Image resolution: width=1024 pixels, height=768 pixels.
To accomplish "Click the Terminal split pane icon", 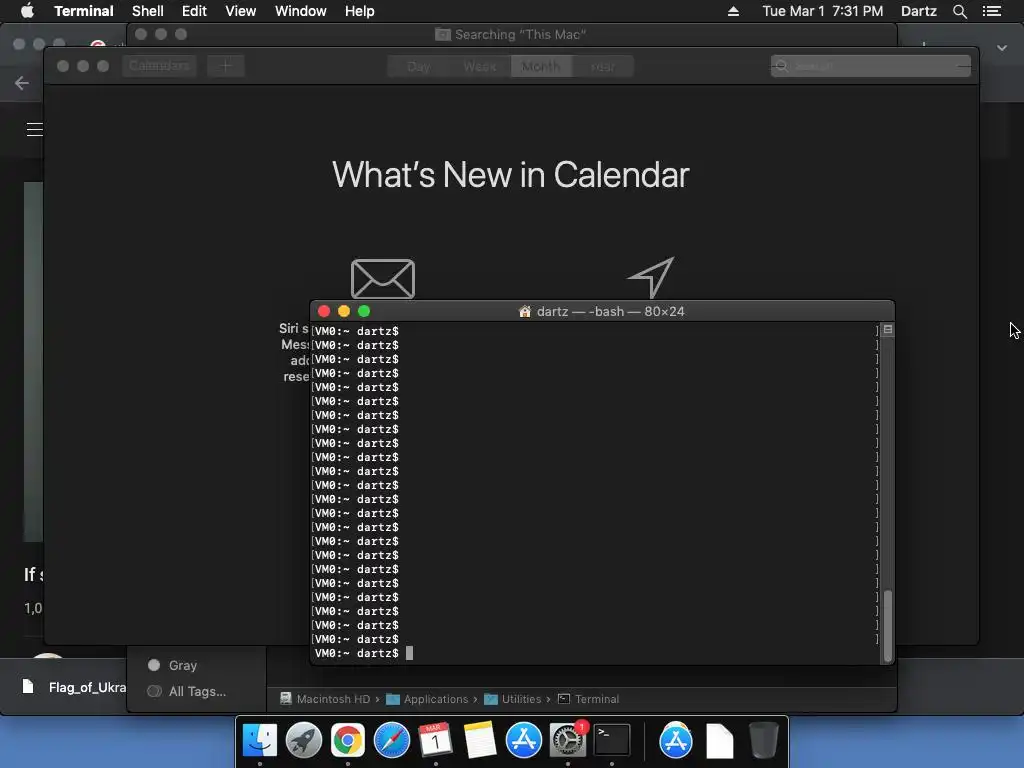I will pyautogui.click(x=888, y=329).
